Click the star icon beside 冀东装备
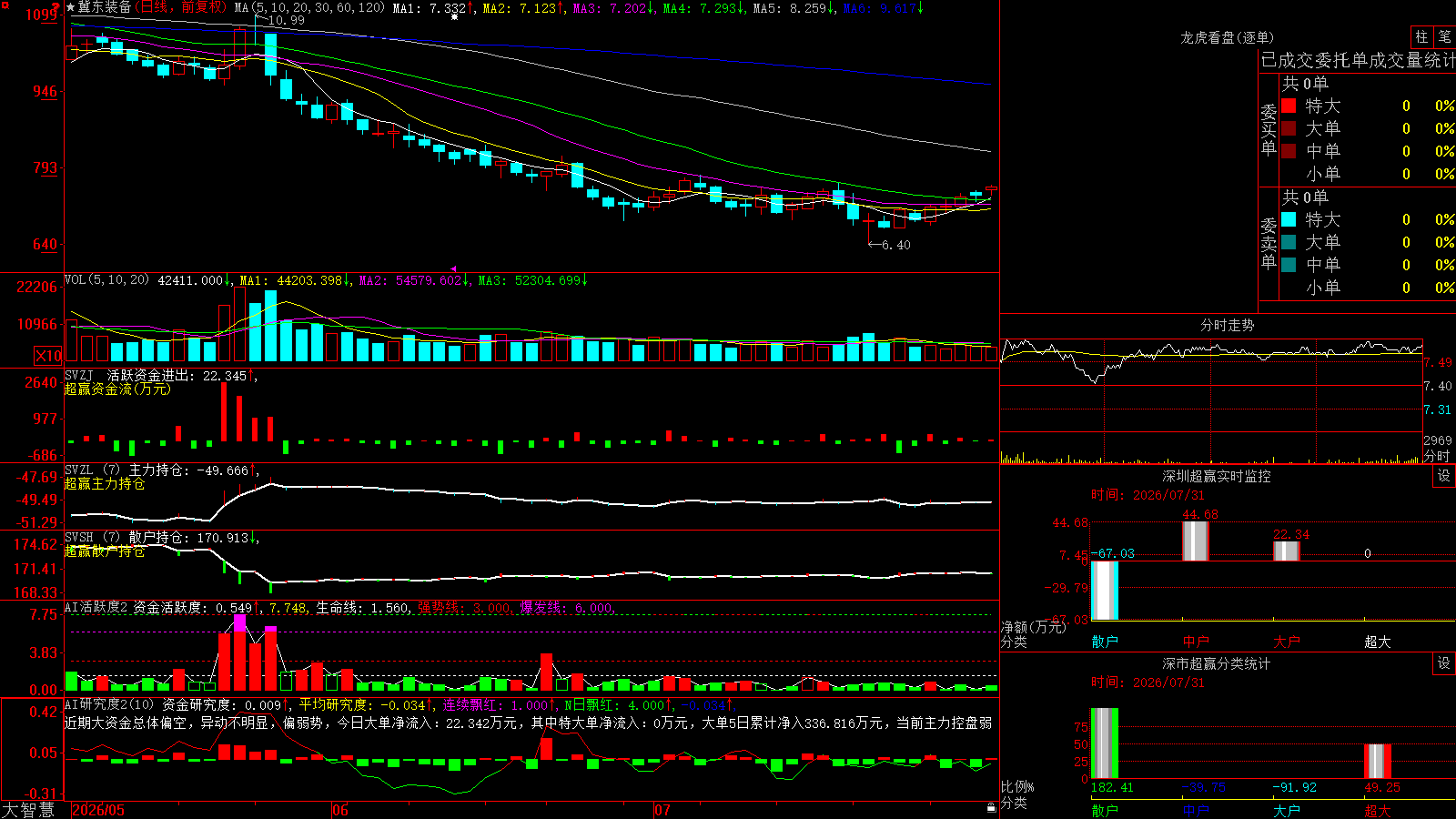This screenshot has width=1456, height=819. 71,7
